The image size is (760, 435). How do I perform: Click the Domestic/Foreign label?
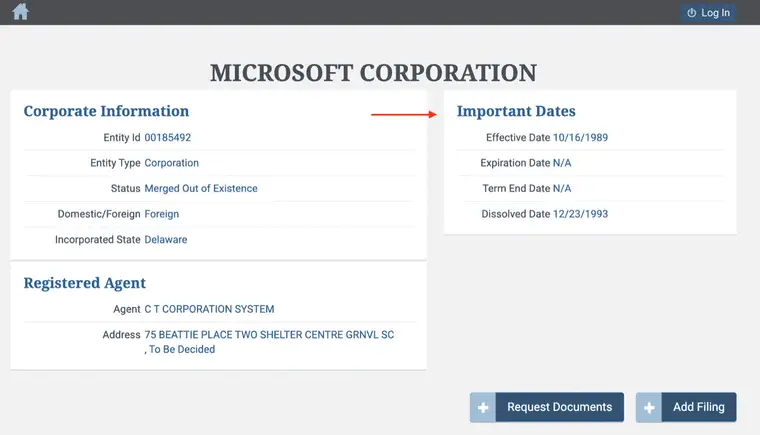(x=99, y=214)
